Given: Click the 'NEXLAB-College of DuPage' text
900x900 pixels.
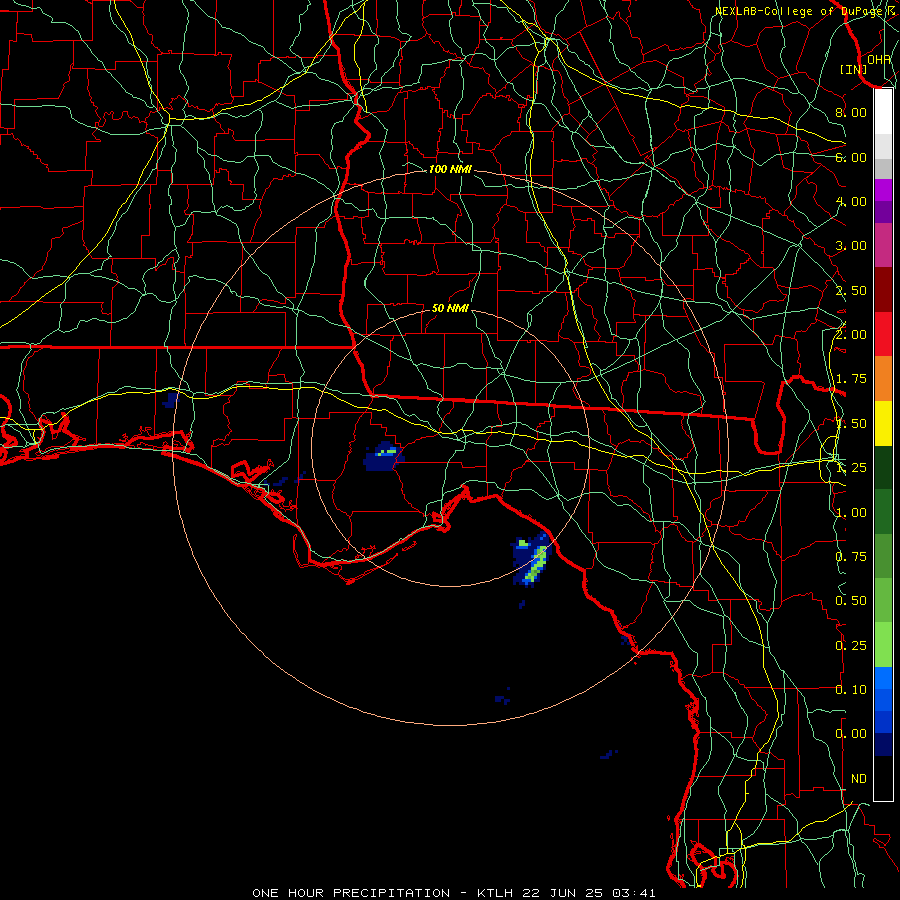Looking at the screenshot, I should coord(801,11).
